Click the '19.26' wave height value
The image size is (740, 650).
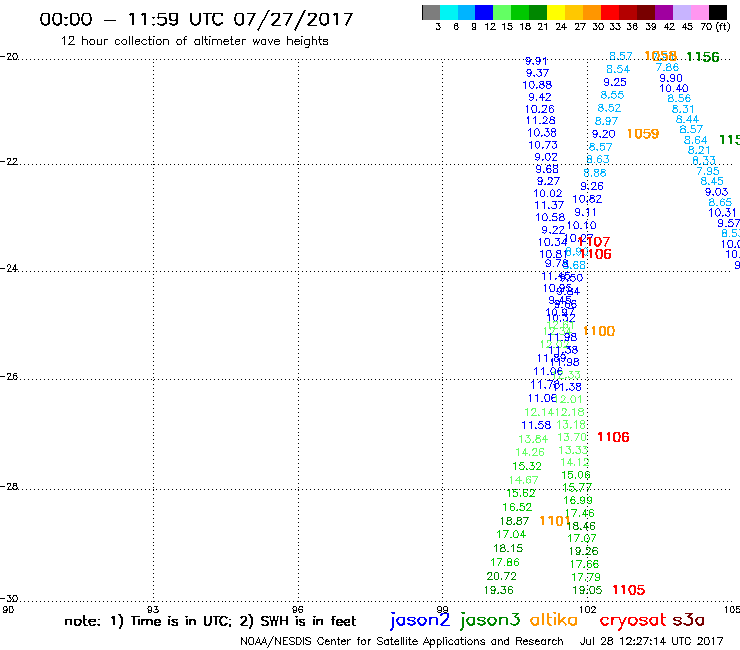(x=583, y=551)
